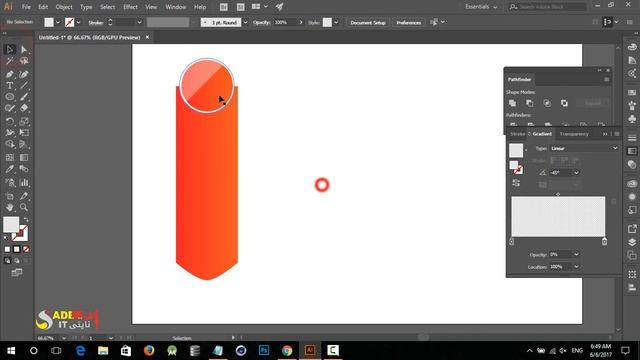Click the toolbox Fill color swatch
Image resolution: width=640 pixels, height=360 pixels.
(x=11, y=224)
